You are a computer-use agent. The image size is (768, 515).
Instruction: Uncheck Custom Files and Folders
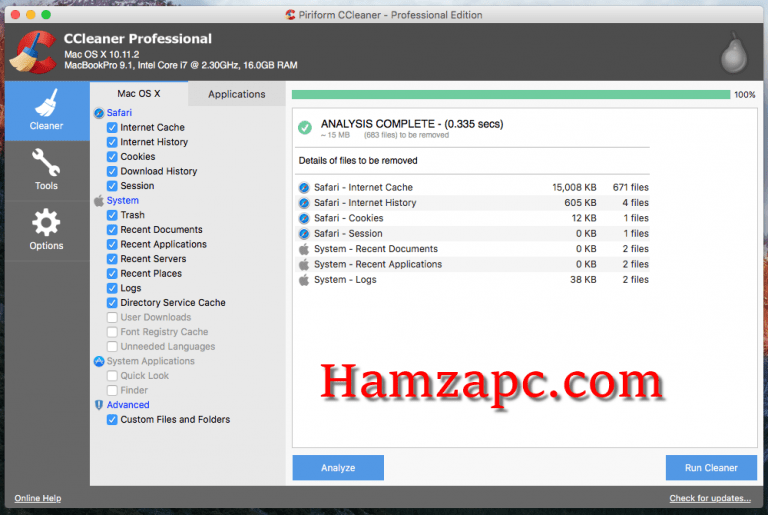point(112,420)
